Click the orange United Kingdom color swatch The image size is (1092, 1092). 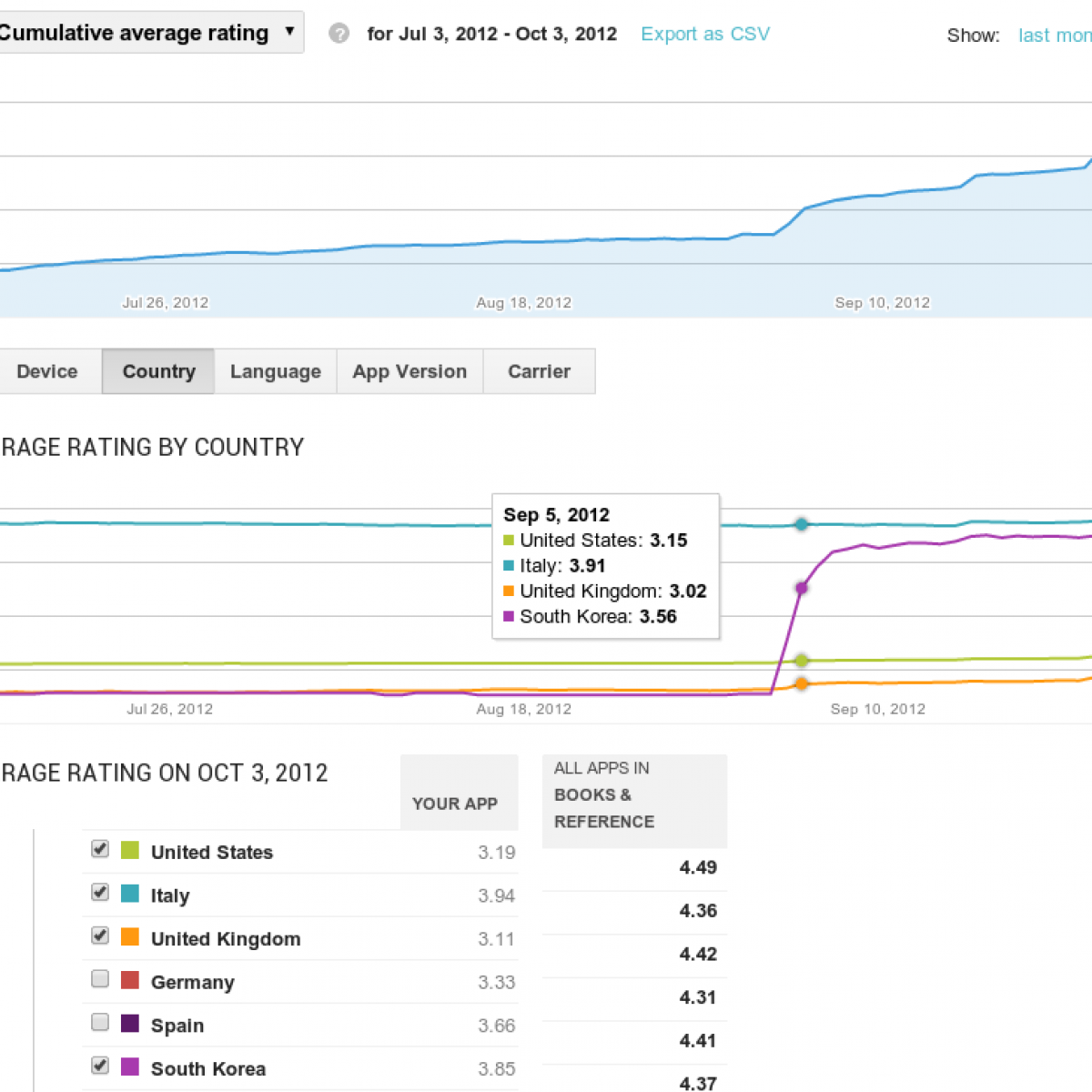click(x=130, y=936)
